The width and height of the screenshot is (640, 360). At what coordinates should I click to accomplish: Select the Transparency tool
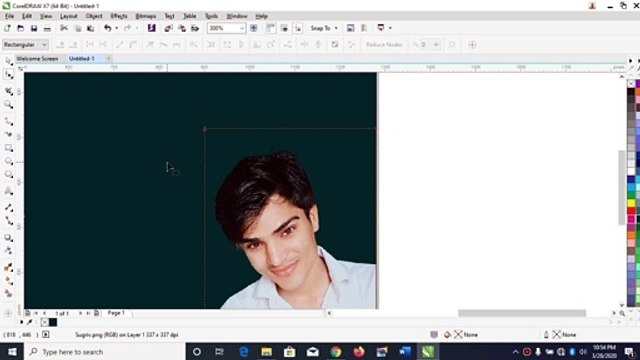coord(9,251)
